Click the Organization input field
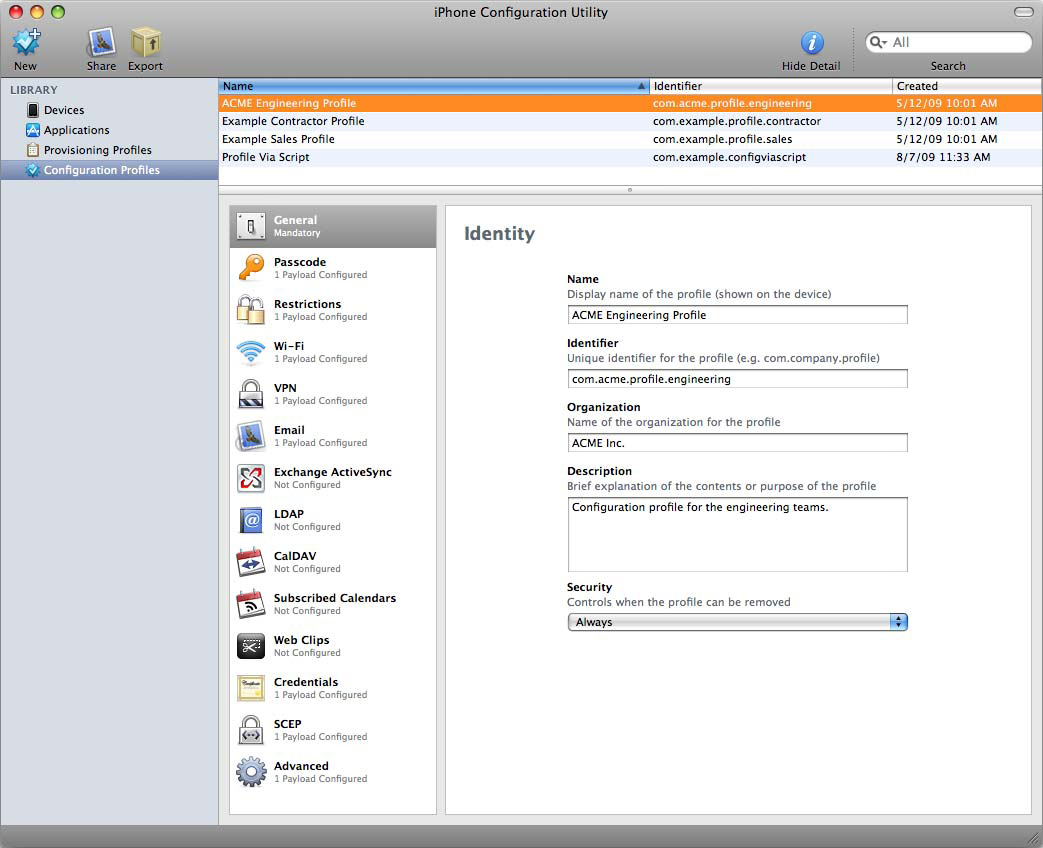 (x=737, y=443)
